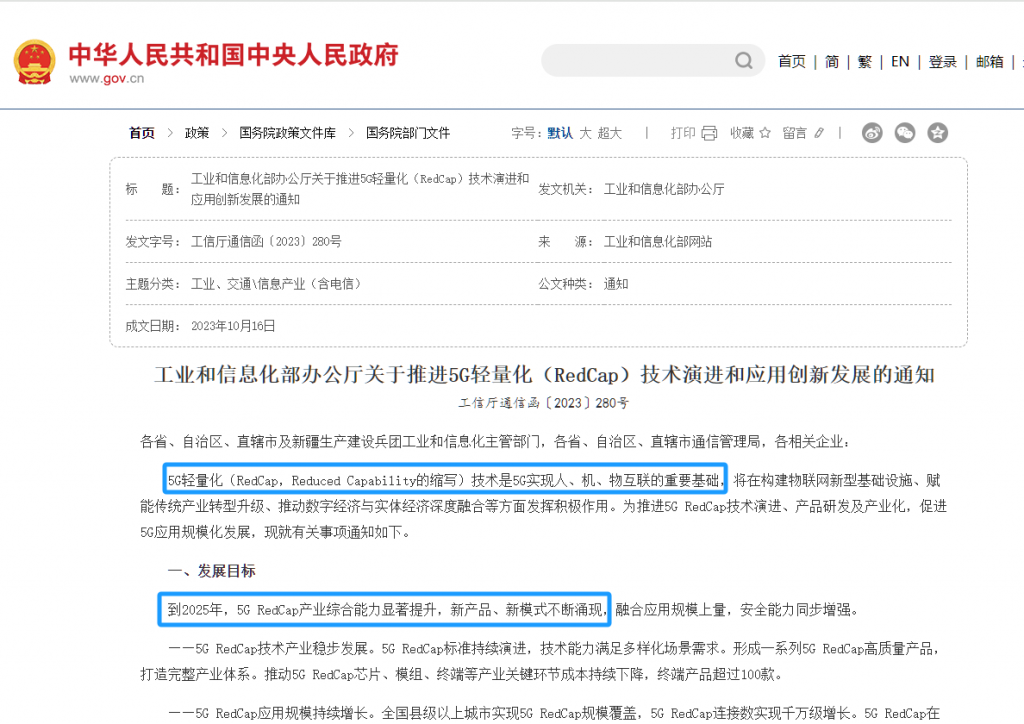Share to WeChat via round icon

point(904,133)
